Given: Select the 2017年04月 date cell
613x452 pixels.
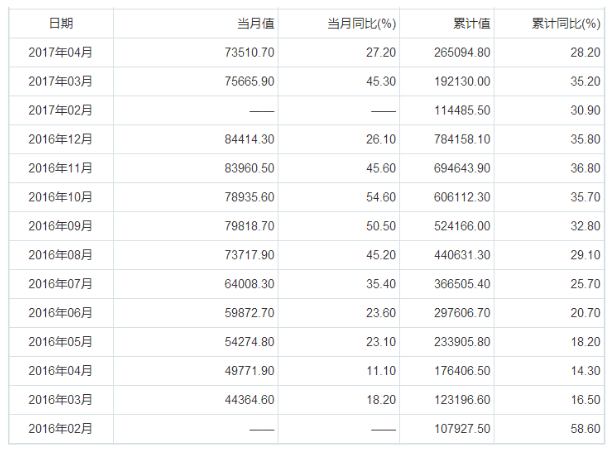Looking at the screenshot, I should coord(60,52).
